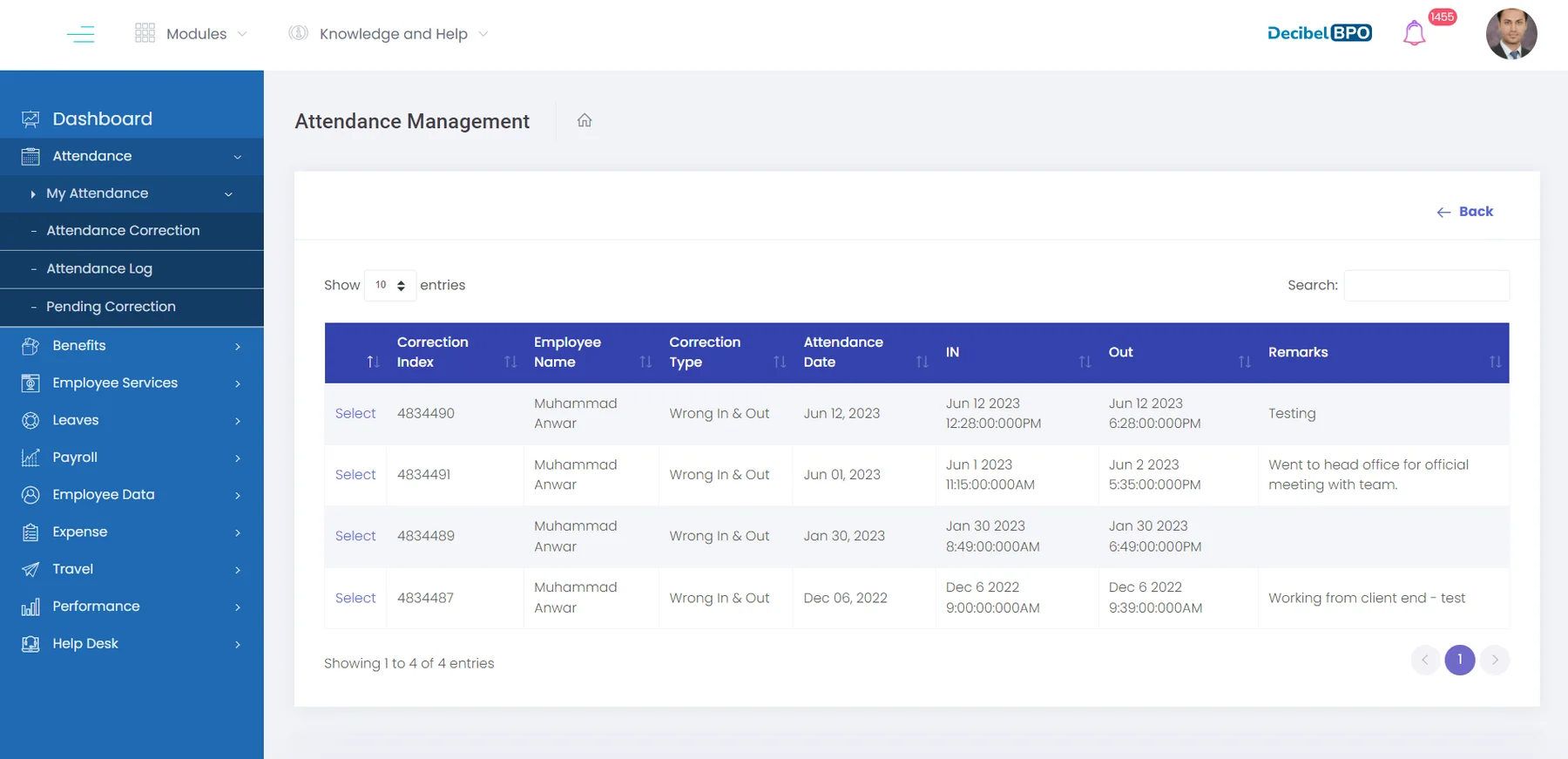Viewport: 1568px width, 759px height.
Task: Click the Modules grid icon
Action: pos(145,33)
